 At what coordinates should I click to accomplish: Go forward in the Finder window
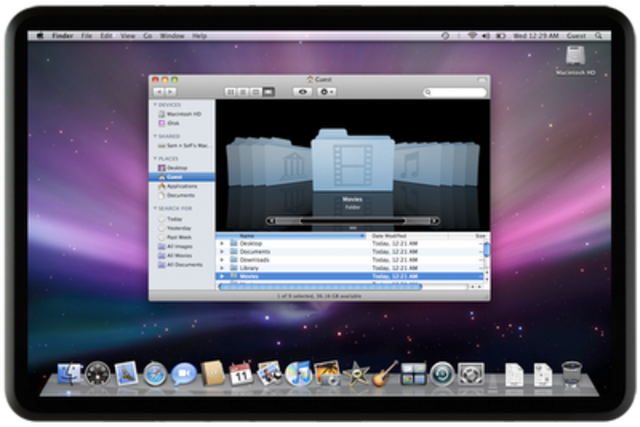point(171,92)
